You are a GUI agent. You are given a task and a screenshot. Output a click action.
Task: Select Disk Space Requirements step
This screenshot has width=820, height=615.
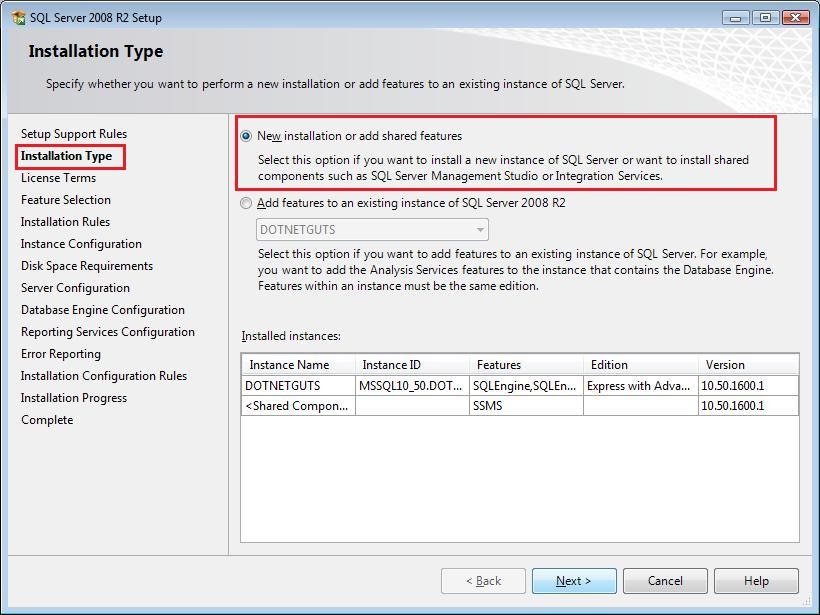tap(87, 266)
